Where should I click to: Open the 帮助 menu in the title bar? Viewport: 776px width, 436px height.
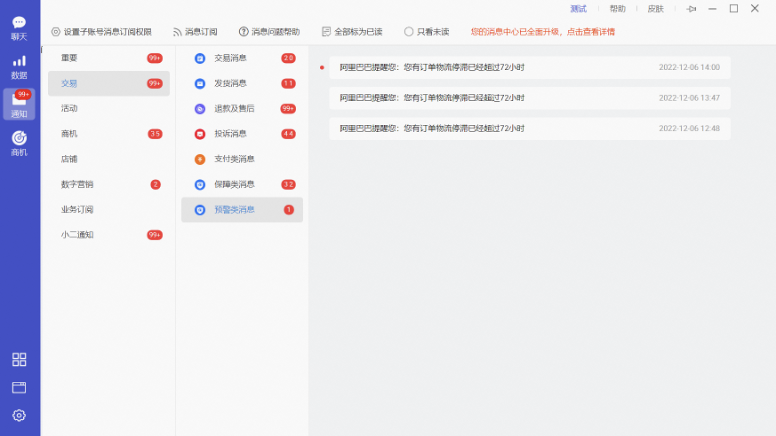pyautogui.click(x=617, y=9)
